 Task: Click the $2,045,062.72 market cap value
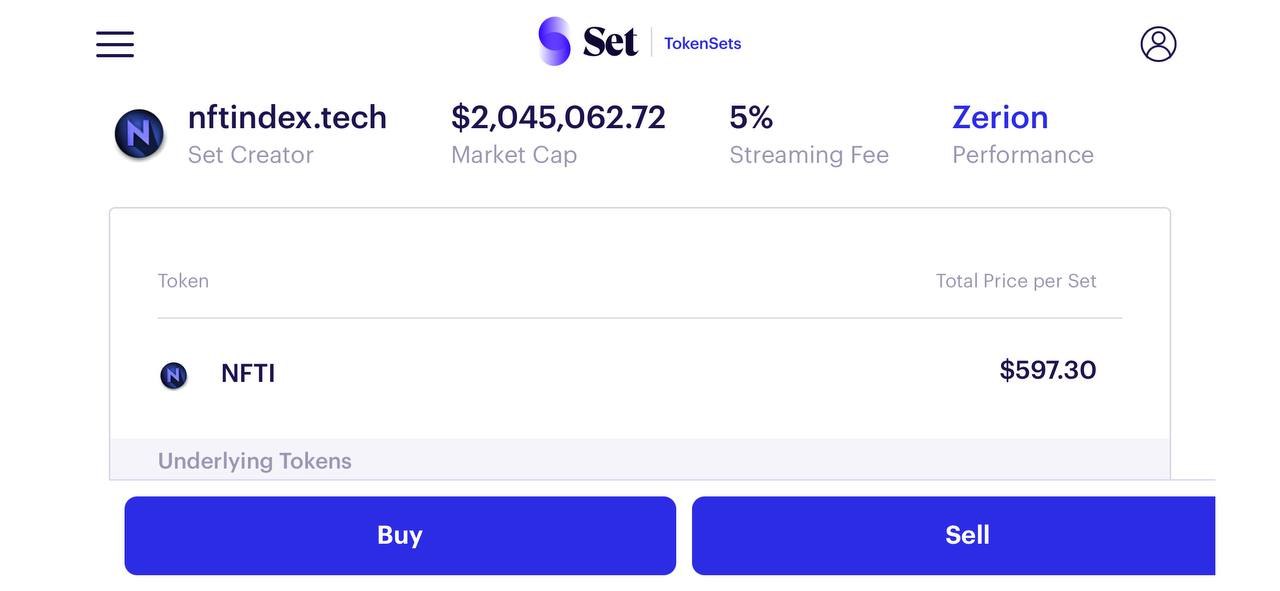pos(558,117)
